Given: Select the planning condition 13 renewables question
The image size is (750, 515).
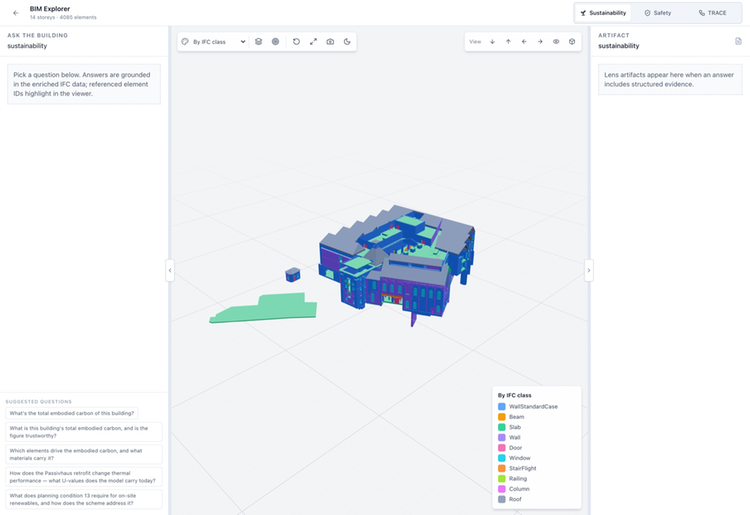Looking at the screenshot, I should click(84, 499).
